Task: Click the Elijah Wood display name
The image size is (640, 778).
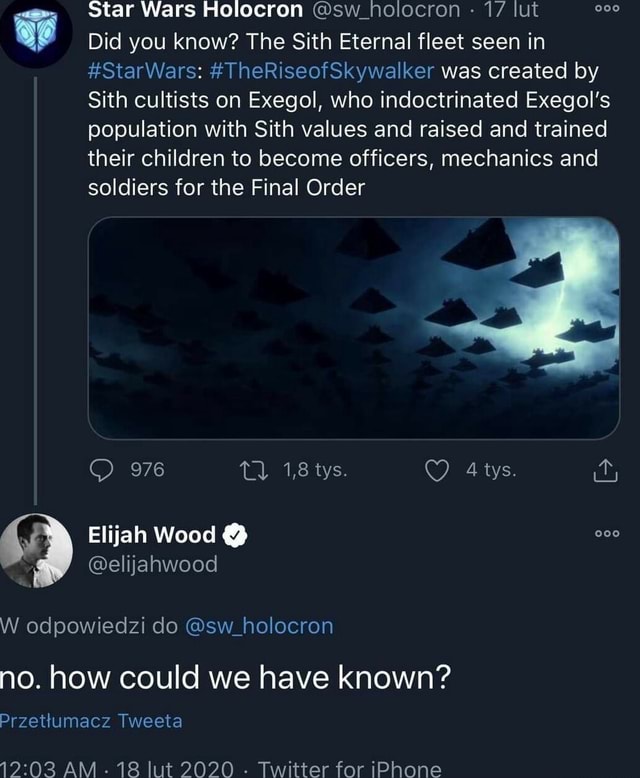Action: 152,536
